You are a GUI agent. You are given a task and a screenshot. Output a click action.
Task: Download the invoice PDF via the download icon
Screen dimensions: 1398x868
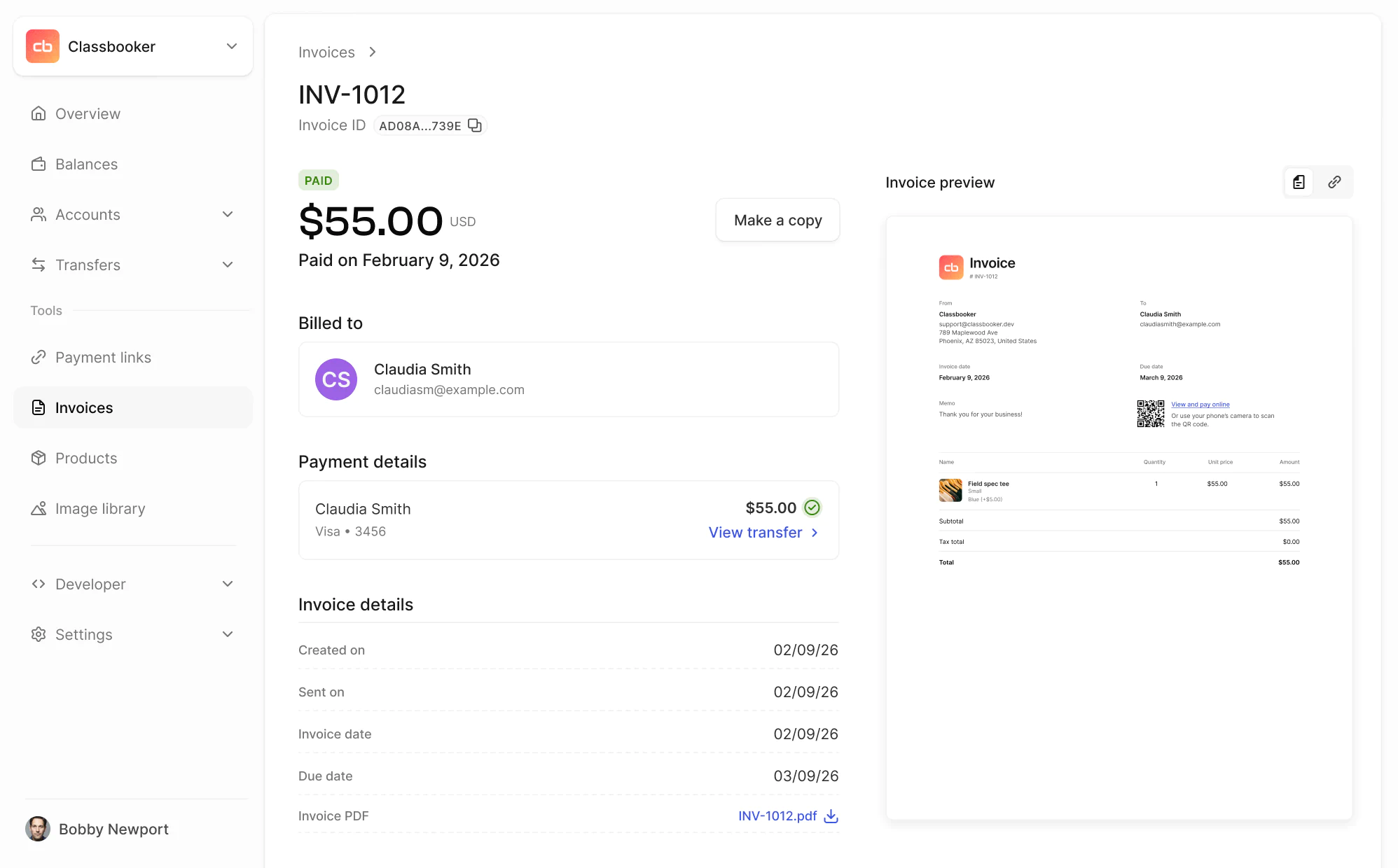point(831,816)
